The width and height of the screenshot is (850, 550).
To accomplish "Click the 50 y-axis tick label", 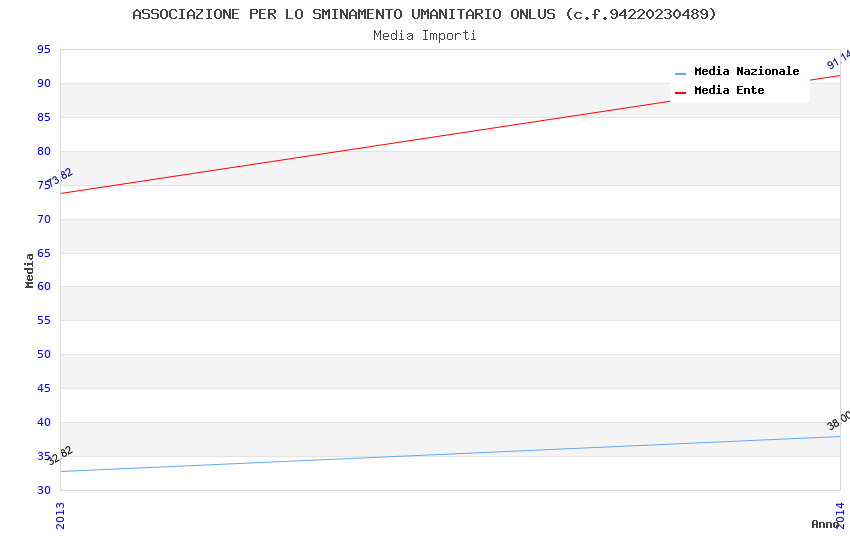I will click(44, 354).
